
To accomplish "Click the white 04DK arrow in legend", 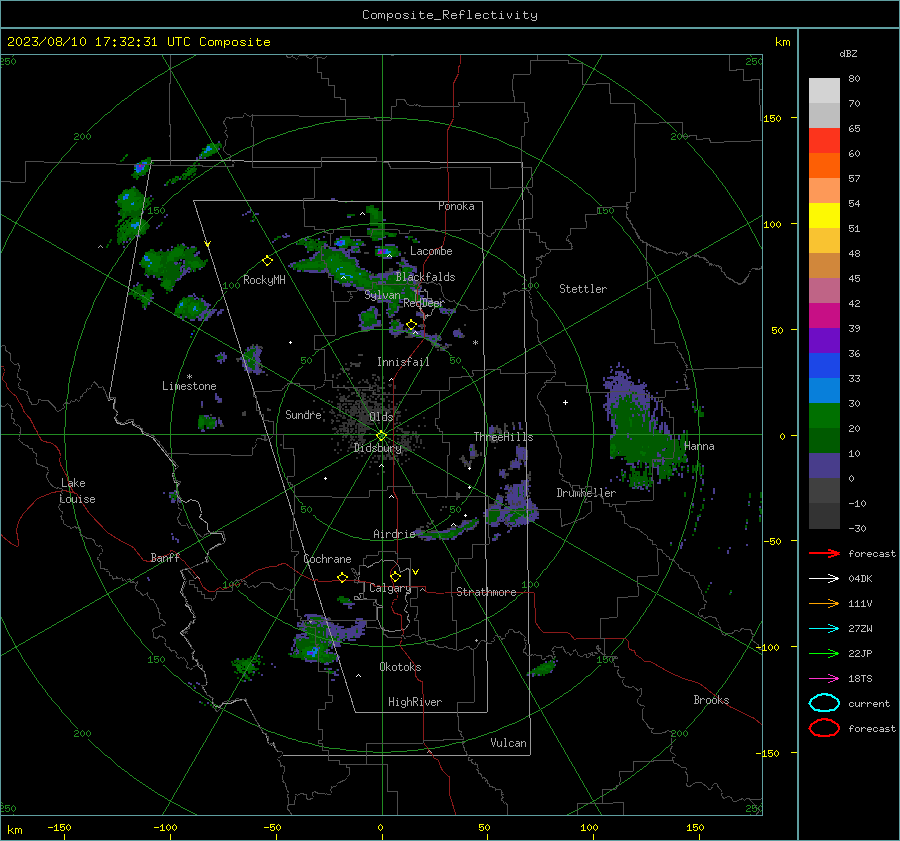I will point(824,579).
